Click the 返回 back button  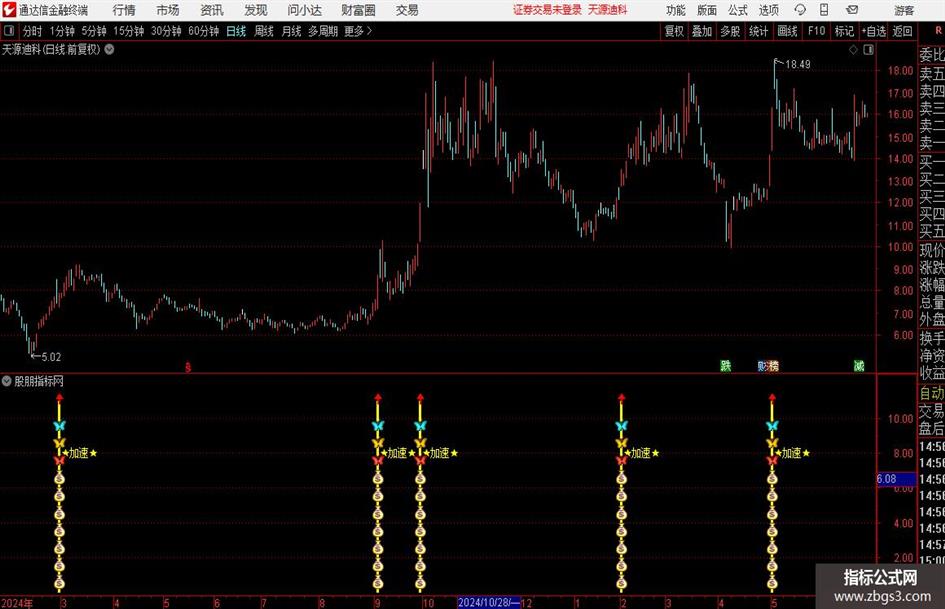click(x=902, y=31)
